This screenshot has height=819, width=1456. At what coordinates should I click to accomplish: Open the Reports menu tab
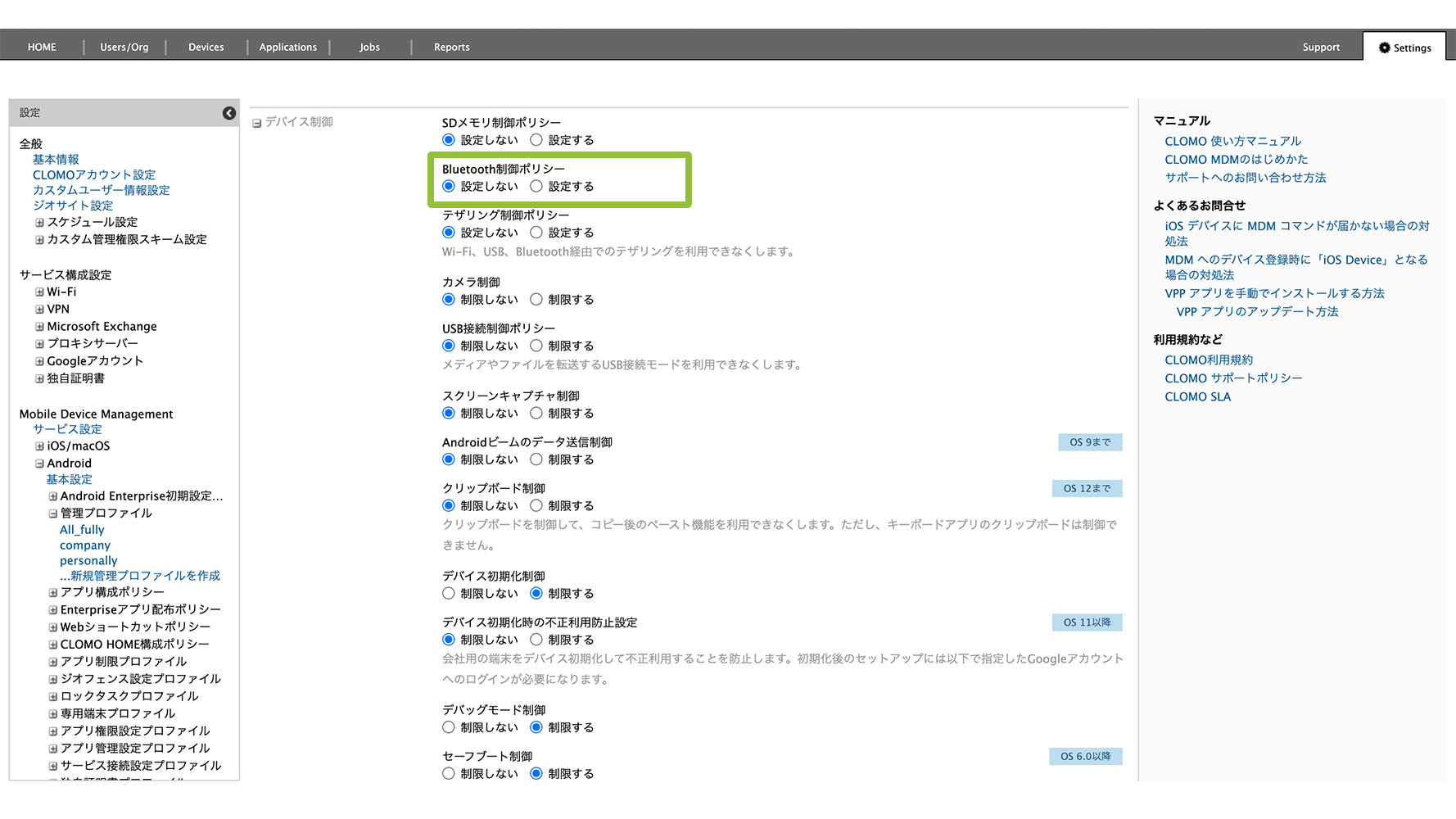(451, 48)
